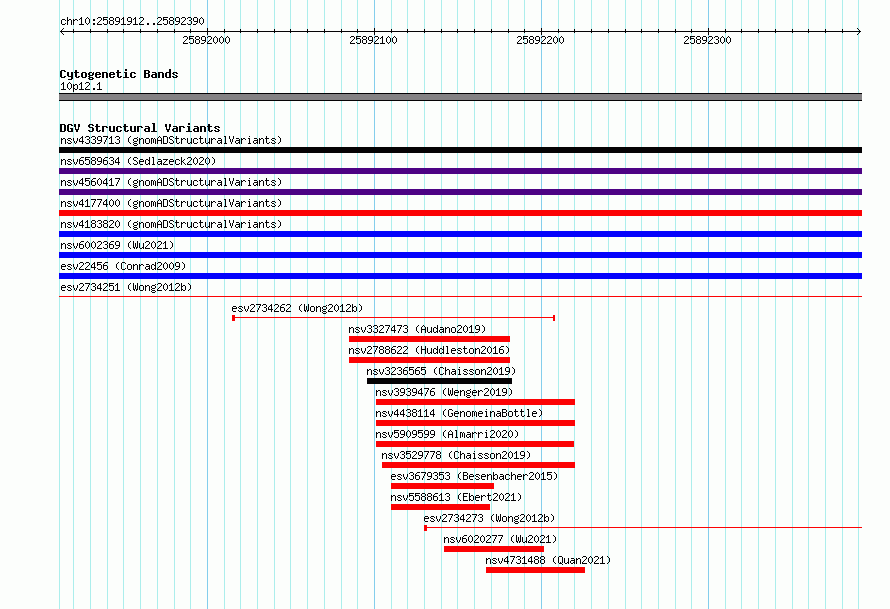The height and width of the screenshot is (609, 890).
Task: Open esv22456 (Conrad2009) variant label
Action: 123,266
